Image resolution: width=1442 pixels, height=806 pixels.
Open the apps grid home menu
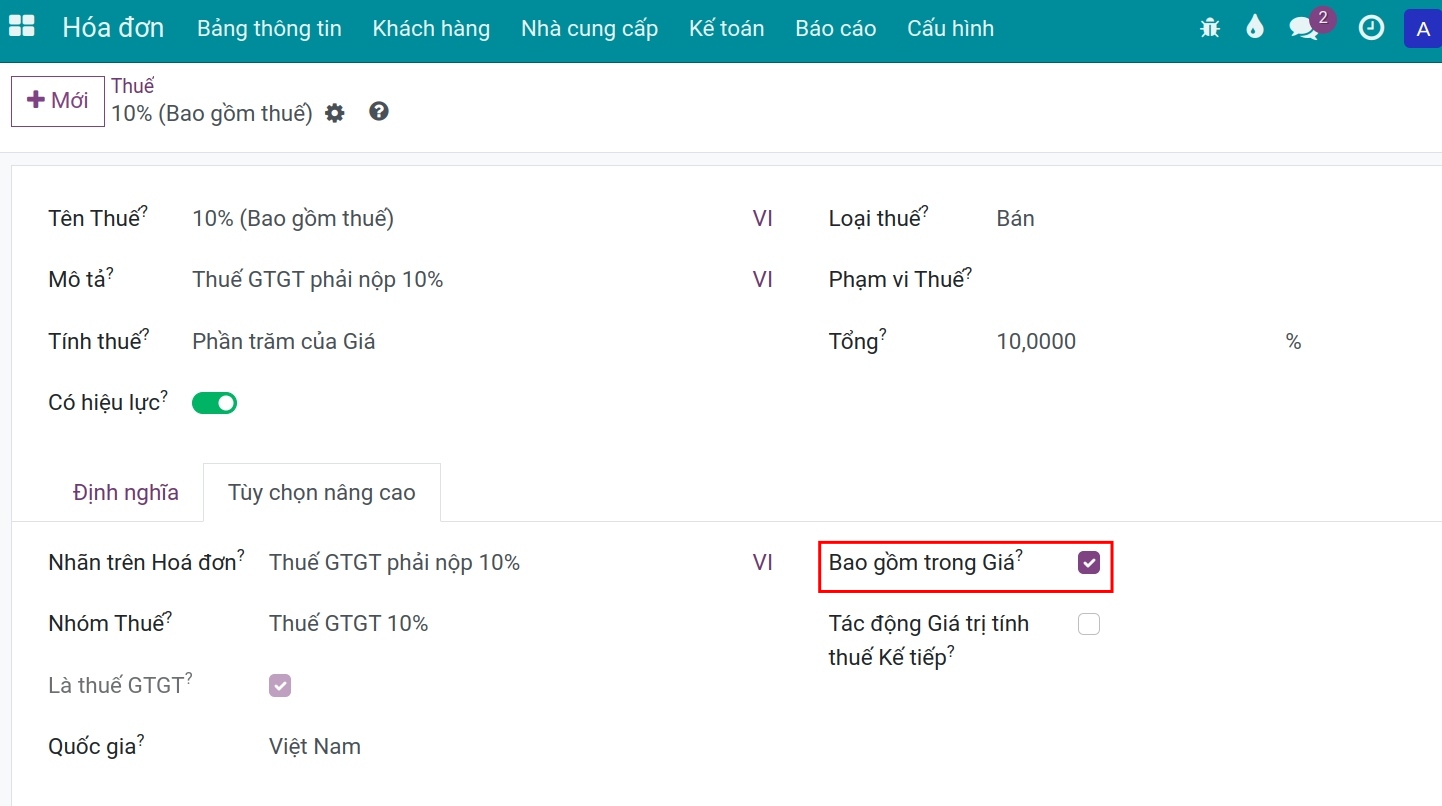(21, 27)
